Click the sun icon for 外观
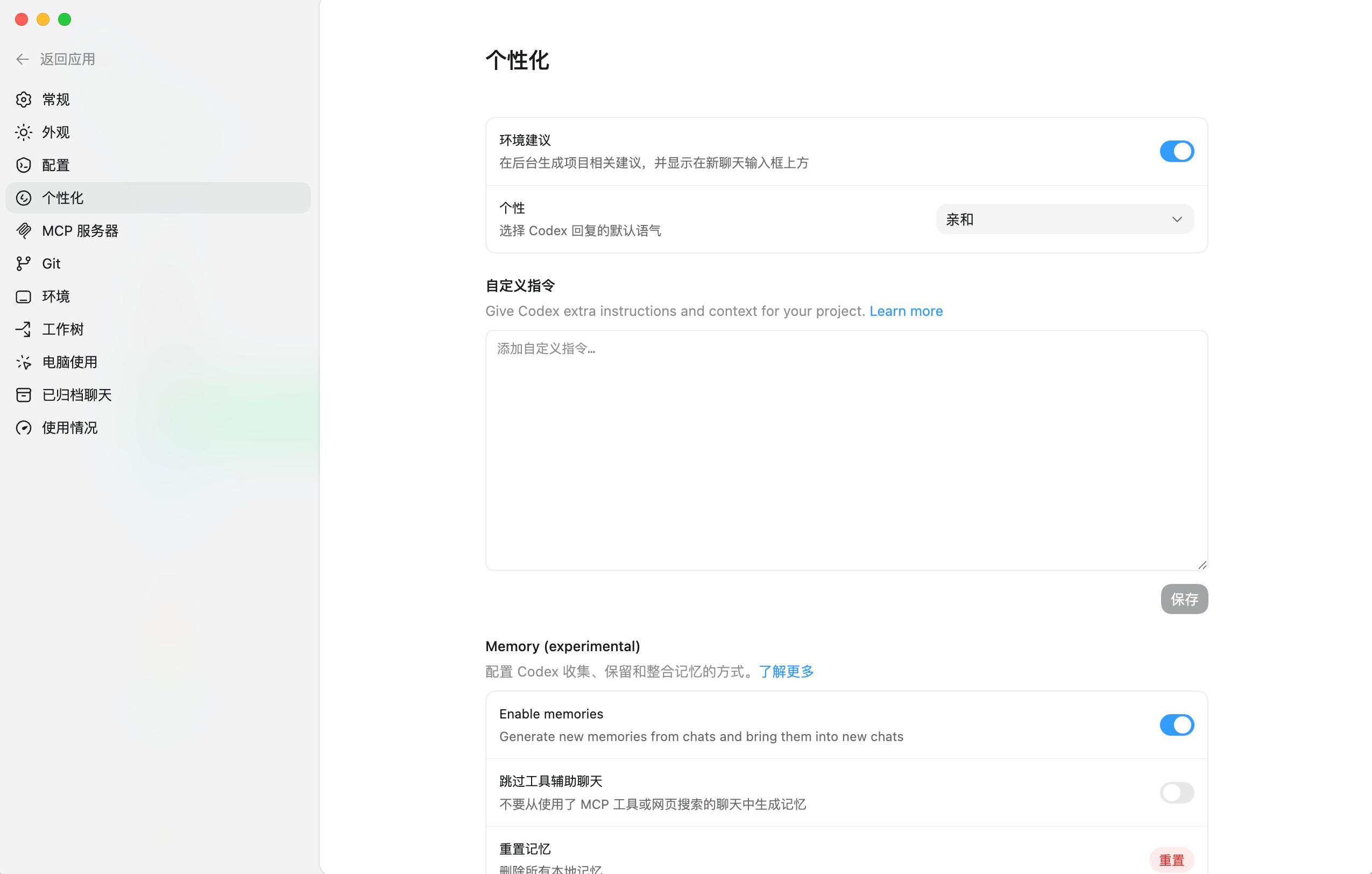Screen dimensions: 1372x874 point(23,133)
